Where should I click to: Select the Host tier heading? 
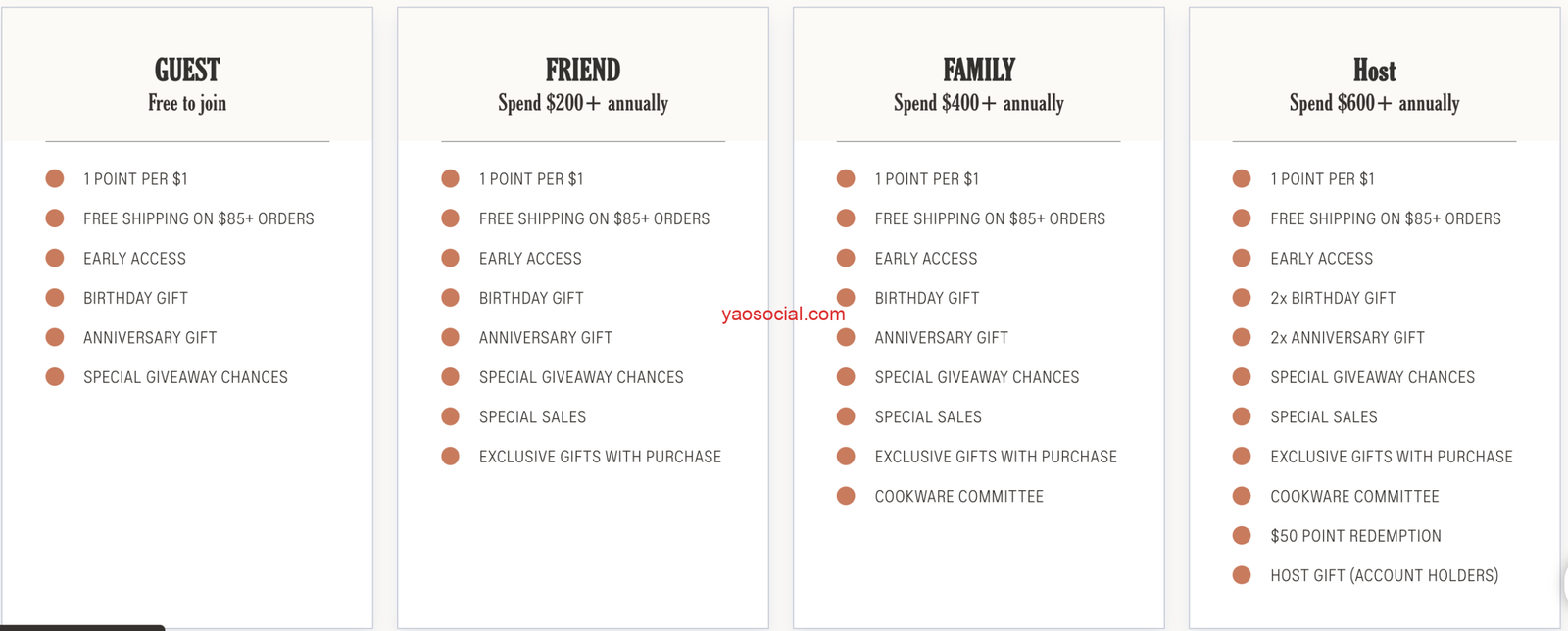click(x=1374, y=71)
